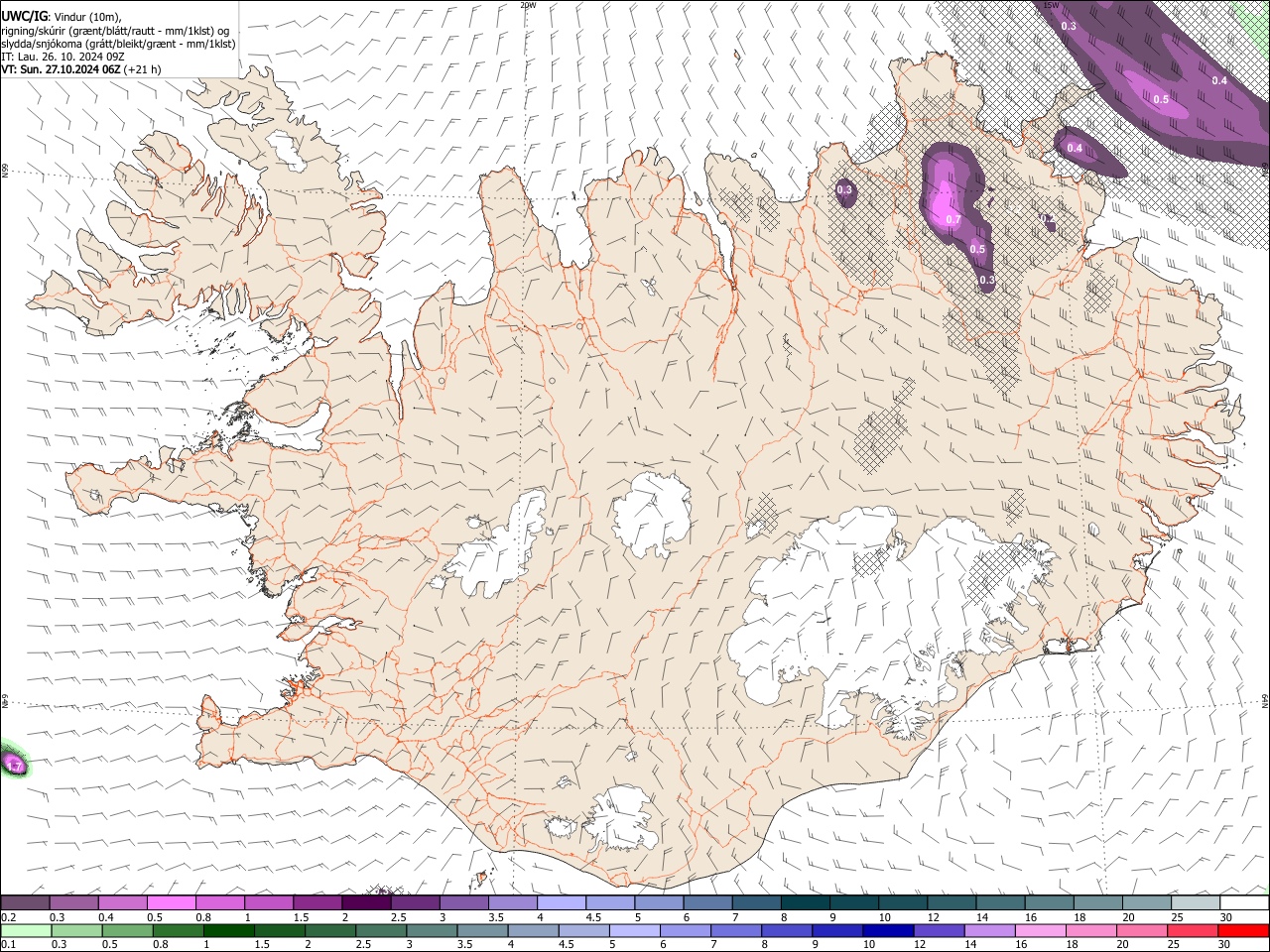Image resolution: width=1270 pixels, height=952 pixels.
Task: Click the white Mýrdalsjökull glacier near the south coast
Action: pyautogui.click(x=620, y=819)
